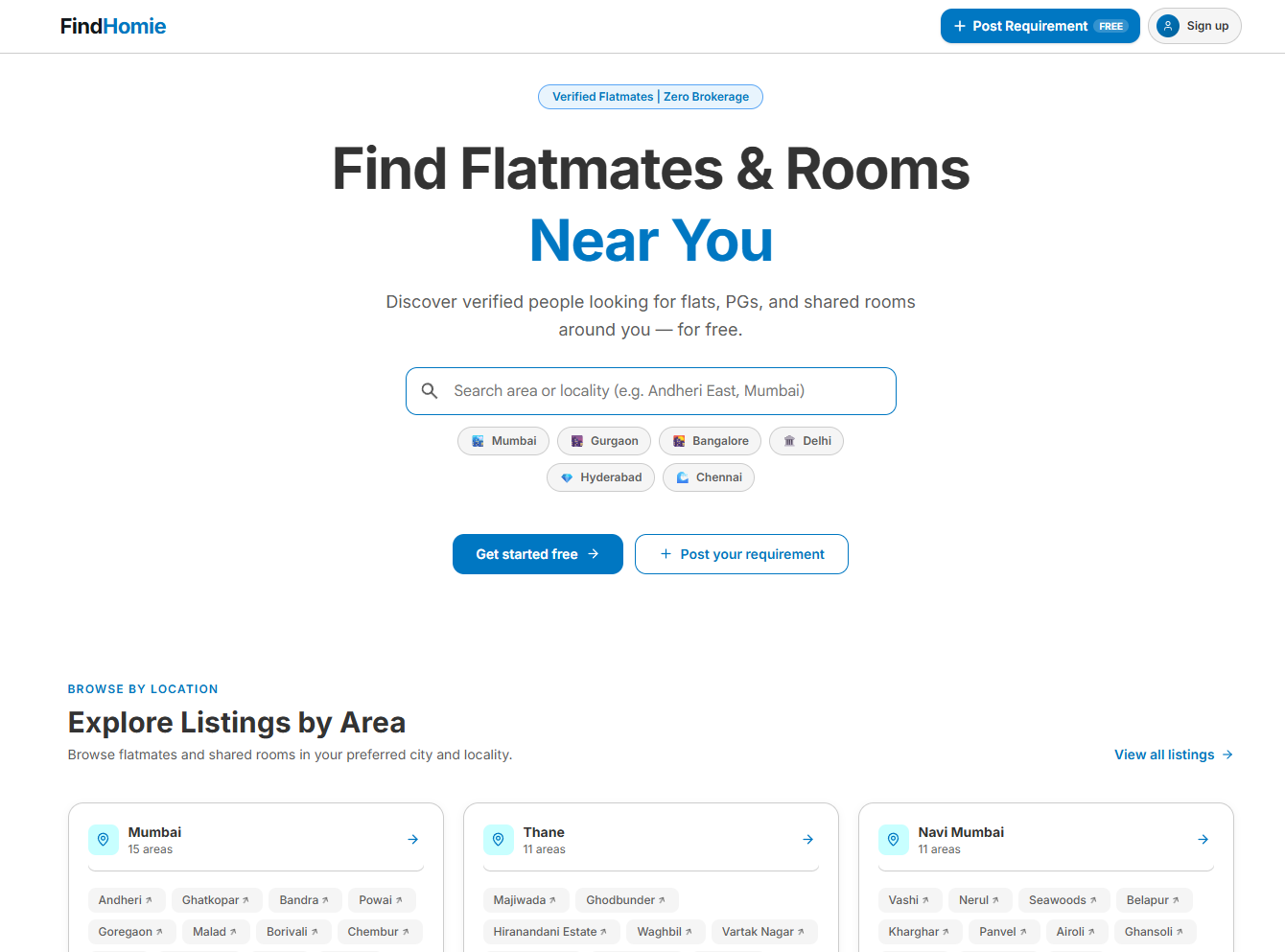The height and width of the screenshot is (952, 1285).
Task: Open Goregaon area tag
Action: coord(131,932)
